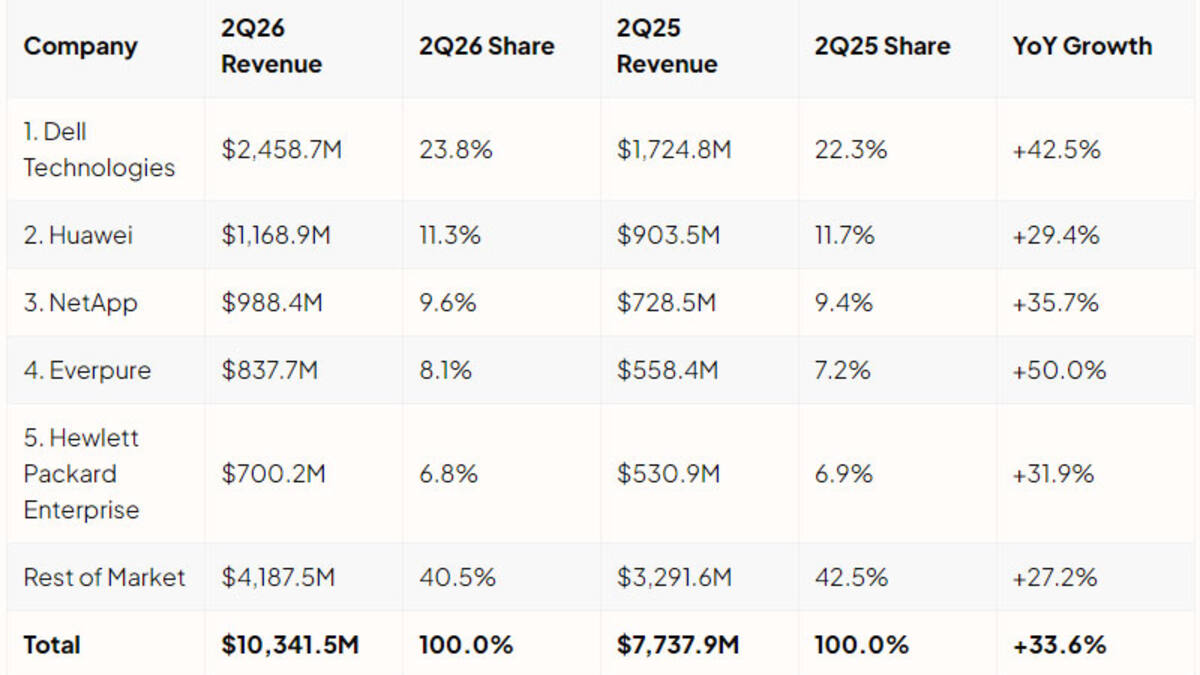
Task: Click the 40.5% share value
Action: (x=457, y=577)
